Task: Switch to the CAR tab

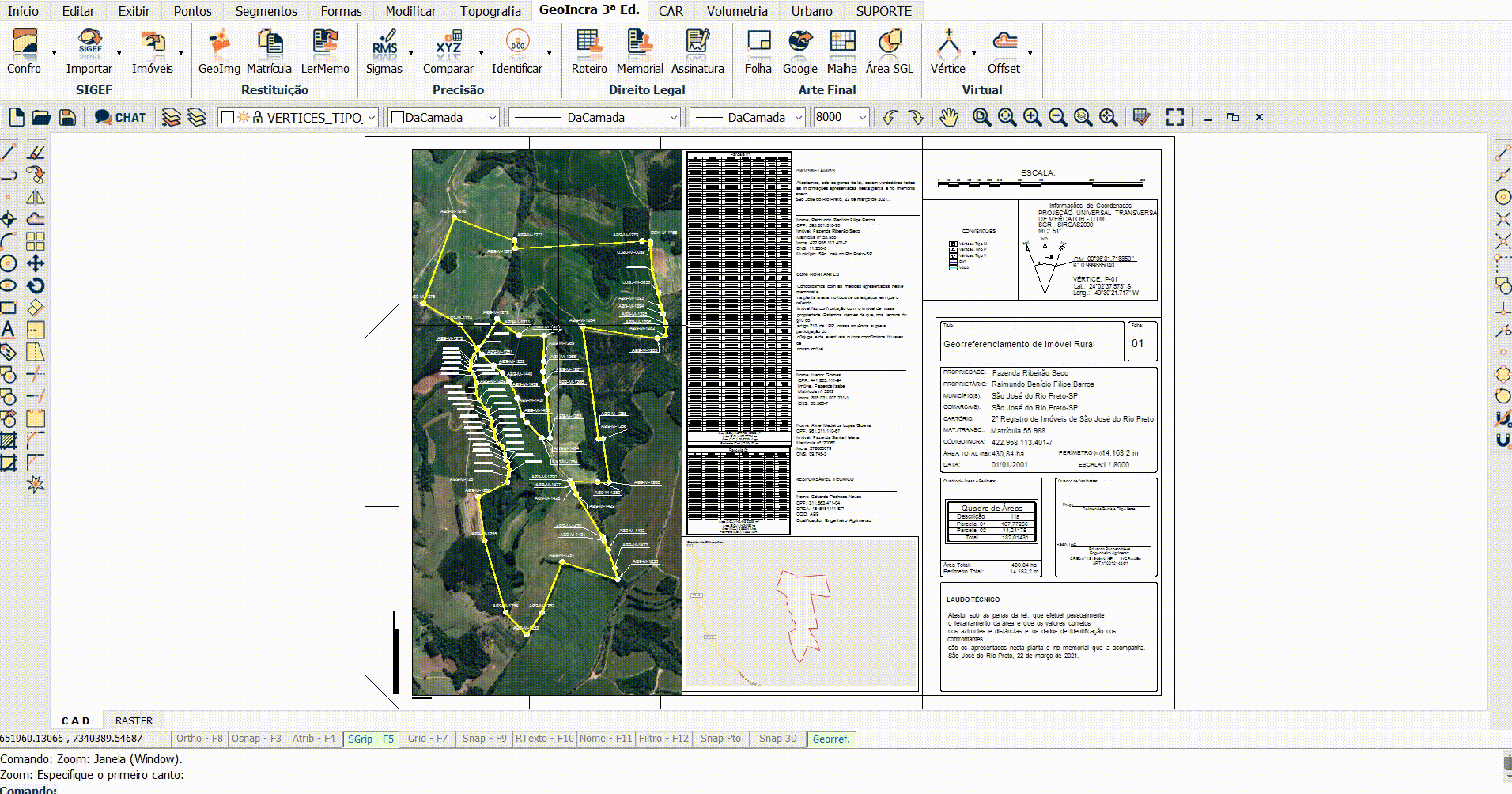Action: click(671, 11)
